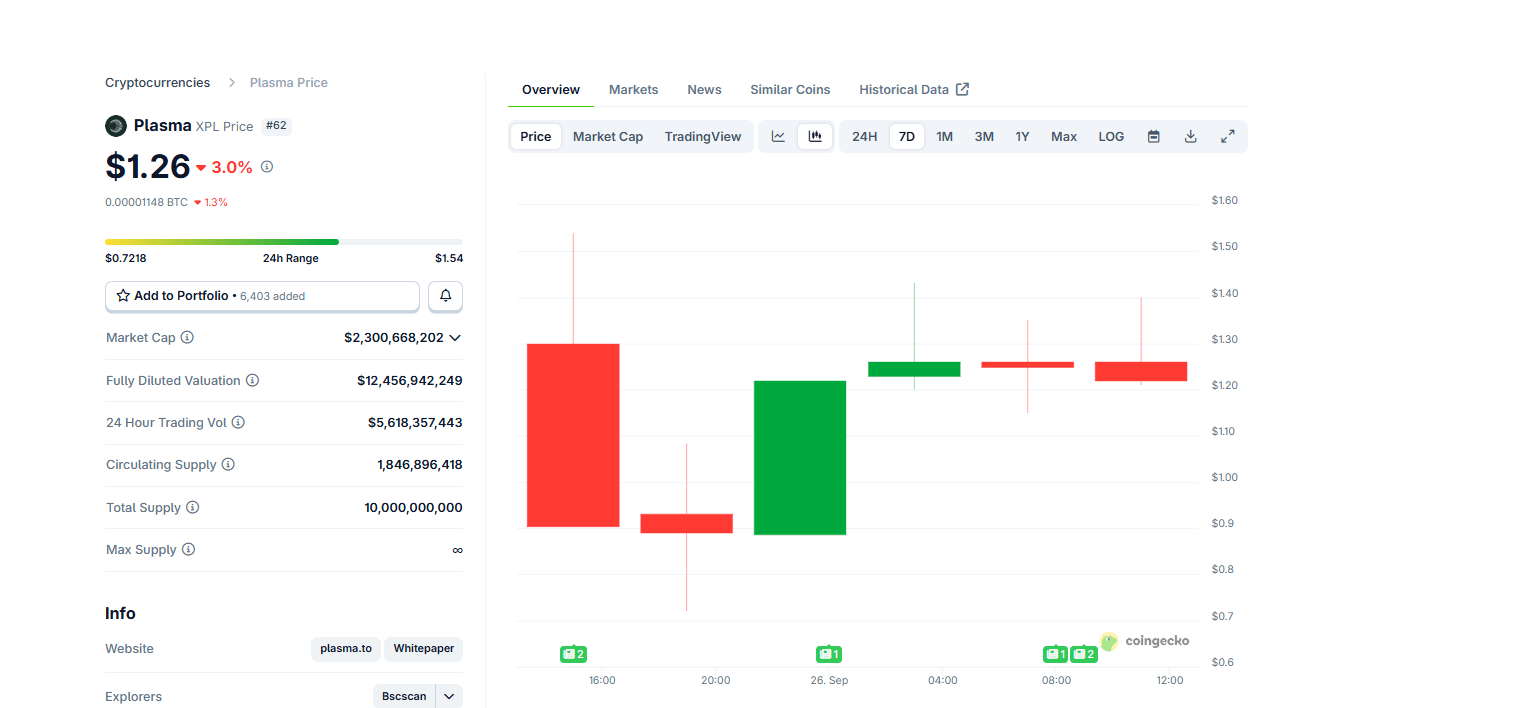Open the Markets tab

633,90
